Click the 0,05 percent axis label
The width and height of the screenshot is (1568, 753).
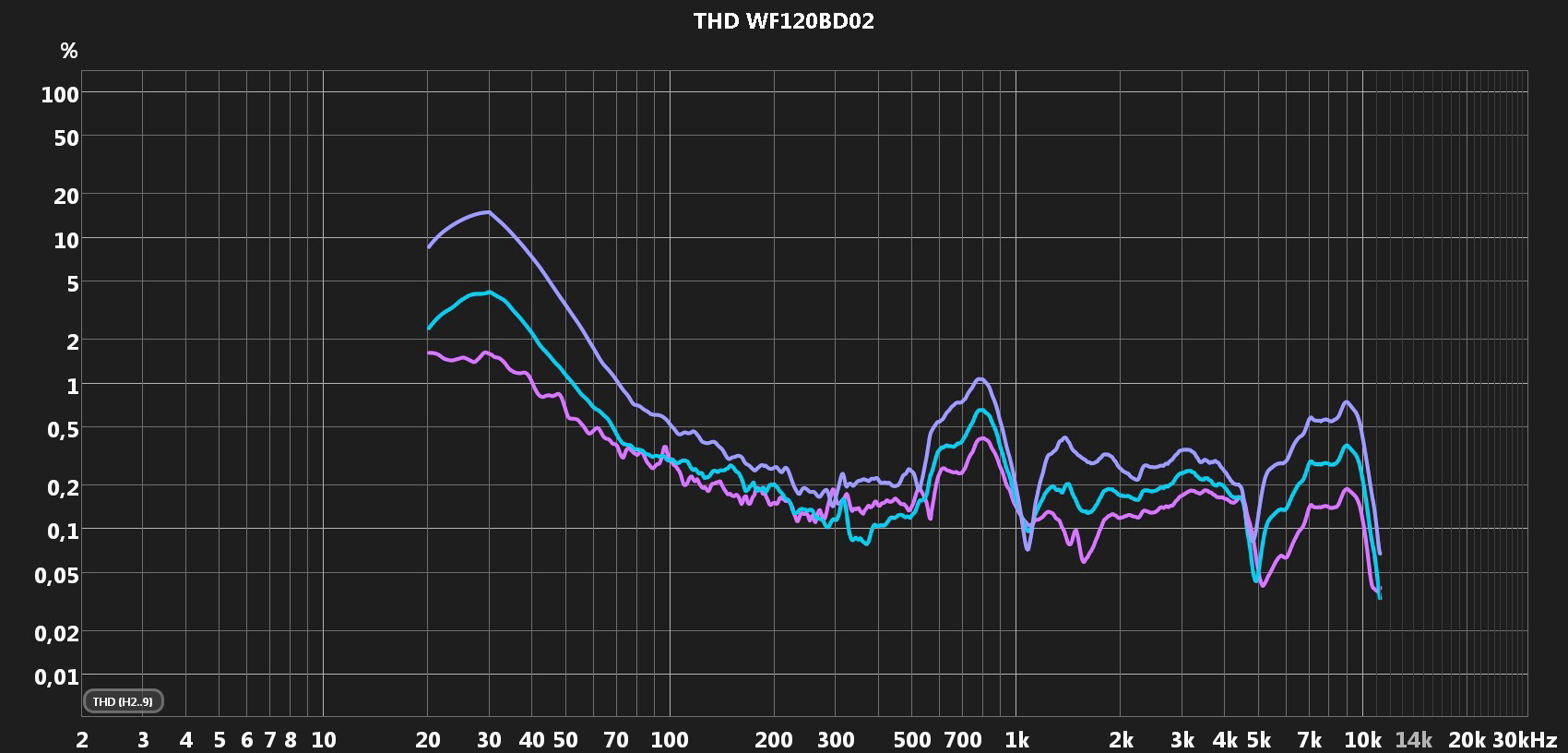point(56,576)
